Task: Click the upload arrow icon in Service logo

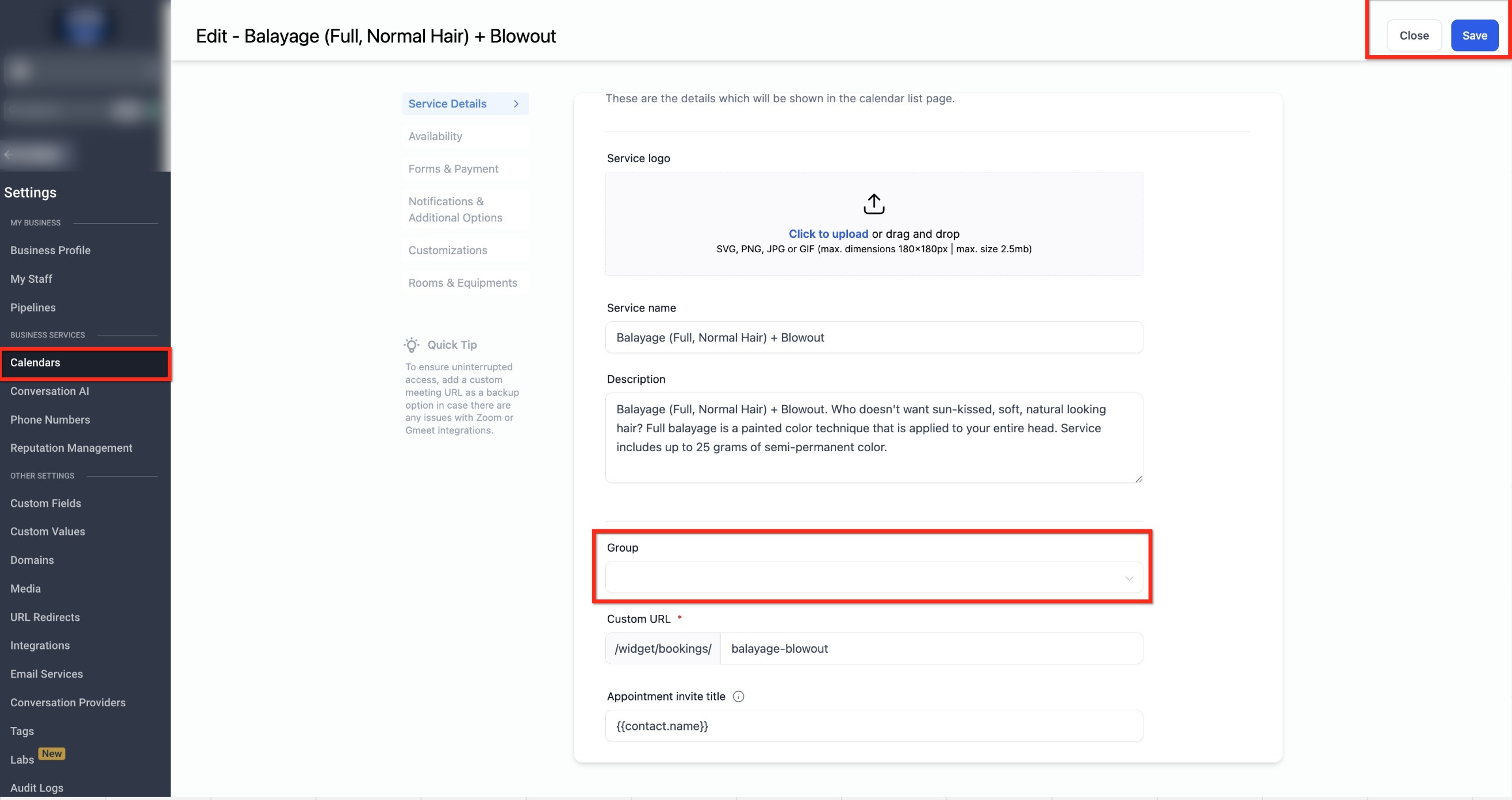Action: click(x=873, y=203)
